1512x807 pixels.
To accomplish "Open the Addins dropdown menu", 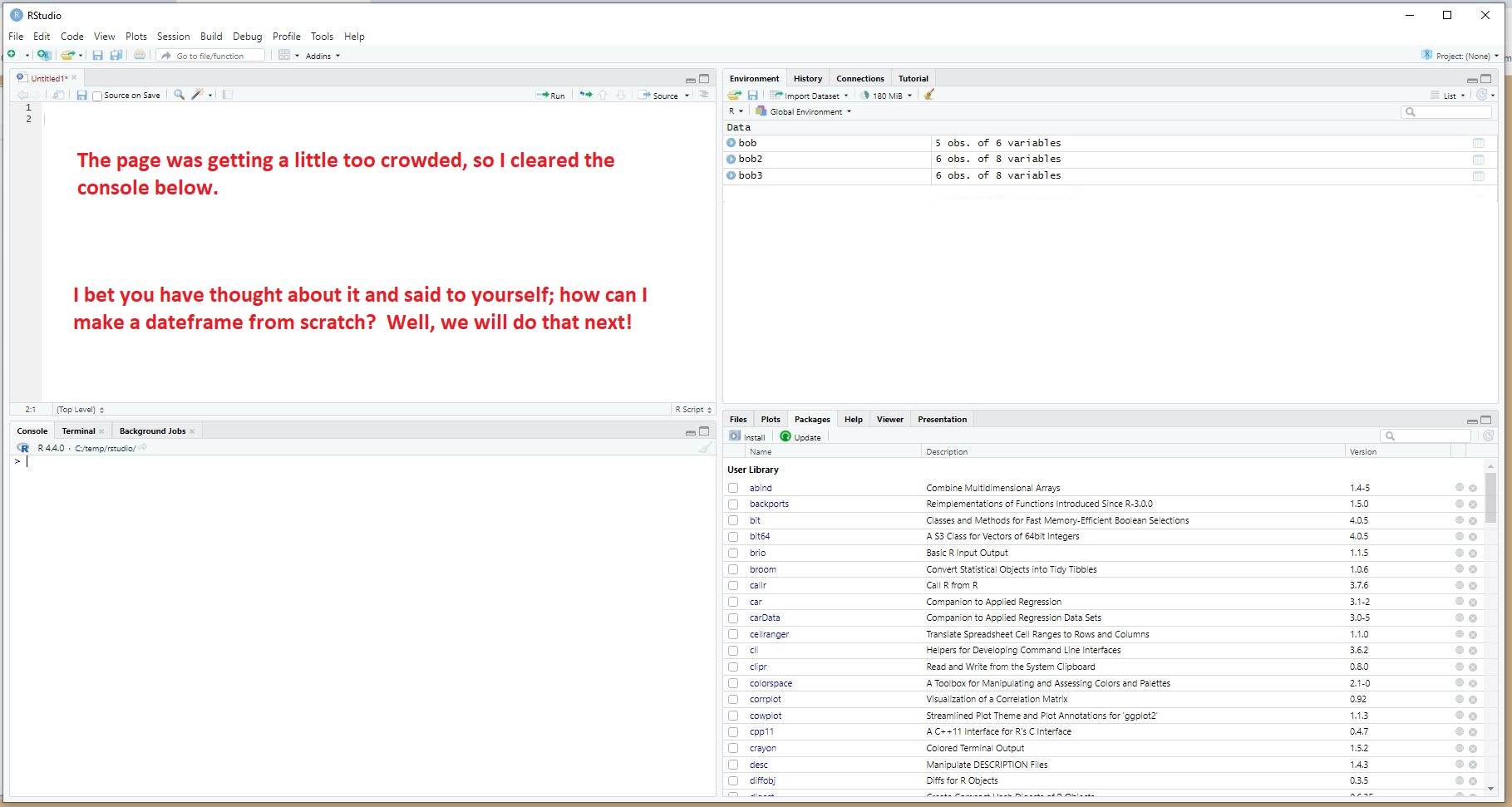I will coord(323,57).
